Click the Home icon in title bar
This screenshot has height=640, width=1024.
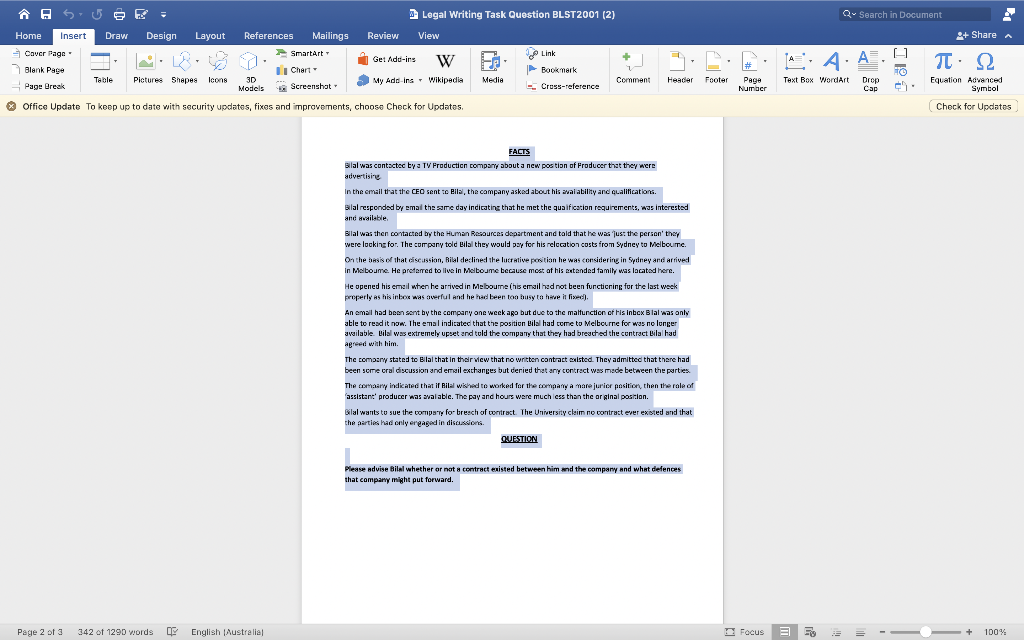24,14
